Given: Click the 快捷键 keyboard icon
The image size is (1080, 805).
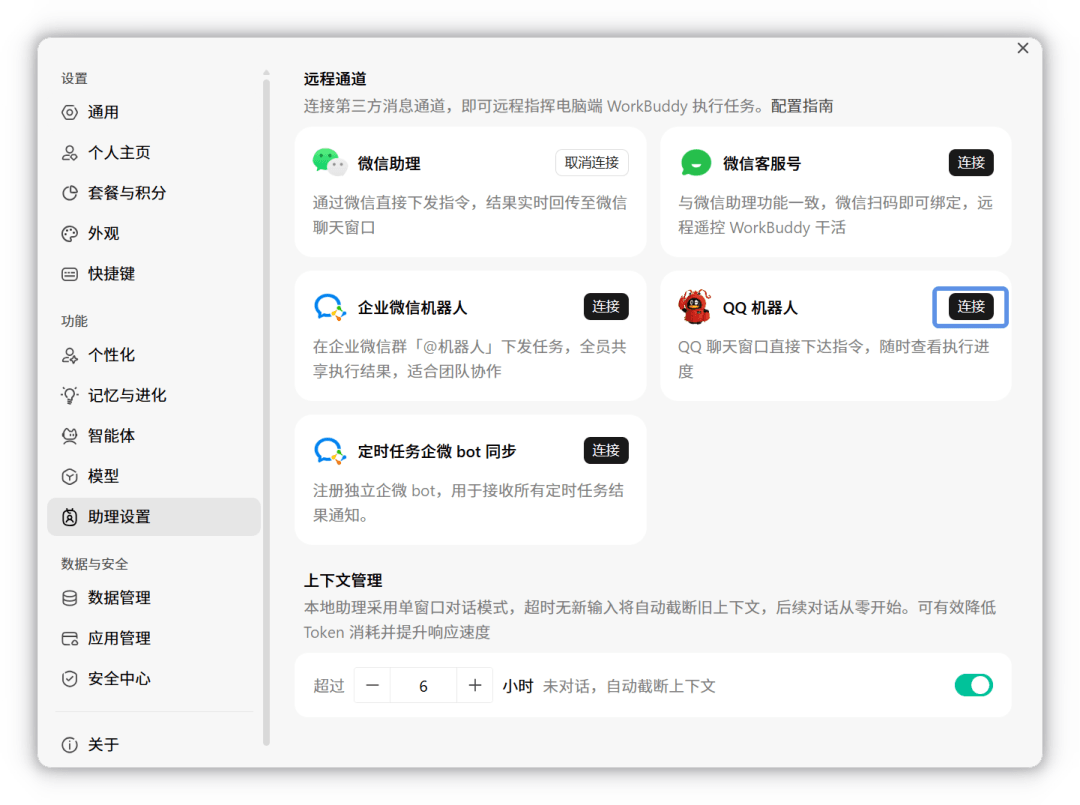Looking at the screenshot, I should coord(70,274).
